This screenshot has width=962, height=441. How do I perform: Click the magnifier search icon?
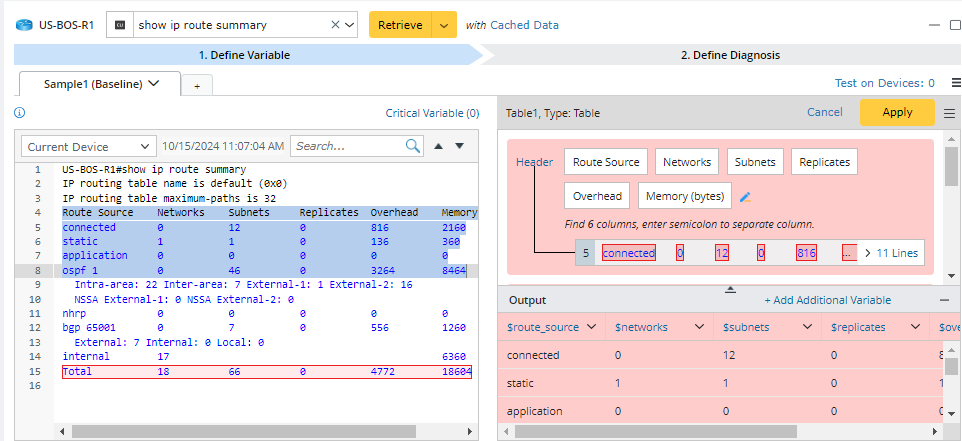(x=413, y=146)
